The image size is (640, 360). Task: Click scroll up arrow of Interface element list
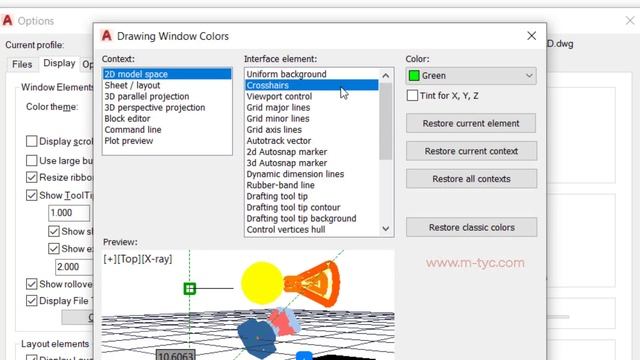click(x=386, y=76)
